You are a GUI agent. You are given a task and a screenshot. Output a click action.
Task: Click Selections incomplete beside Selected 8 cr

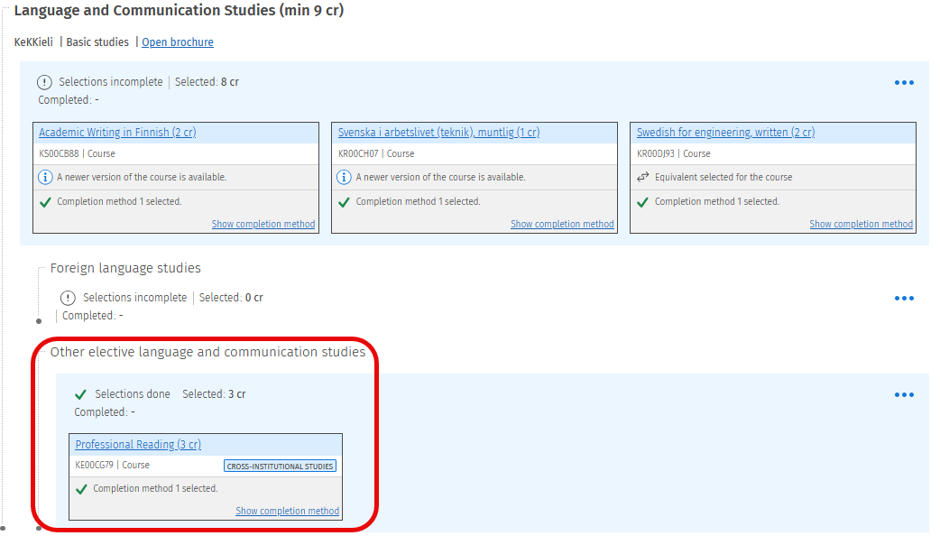(x=110, y=82)
